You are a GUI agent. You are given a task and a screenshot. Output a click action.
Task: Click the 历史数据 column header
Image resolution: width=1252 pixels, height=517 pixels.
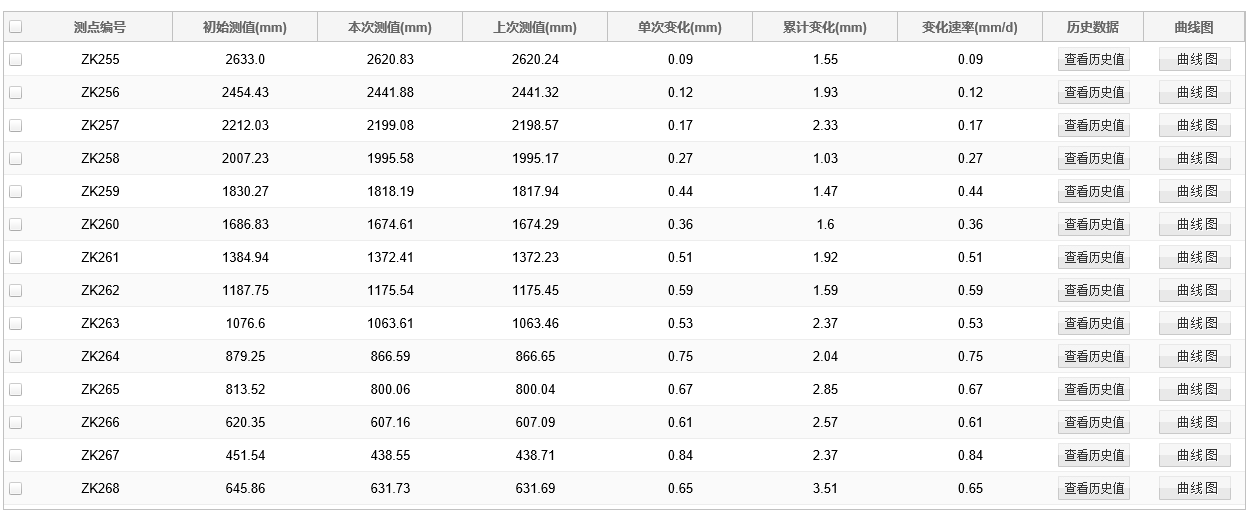tap(1093, 27)
